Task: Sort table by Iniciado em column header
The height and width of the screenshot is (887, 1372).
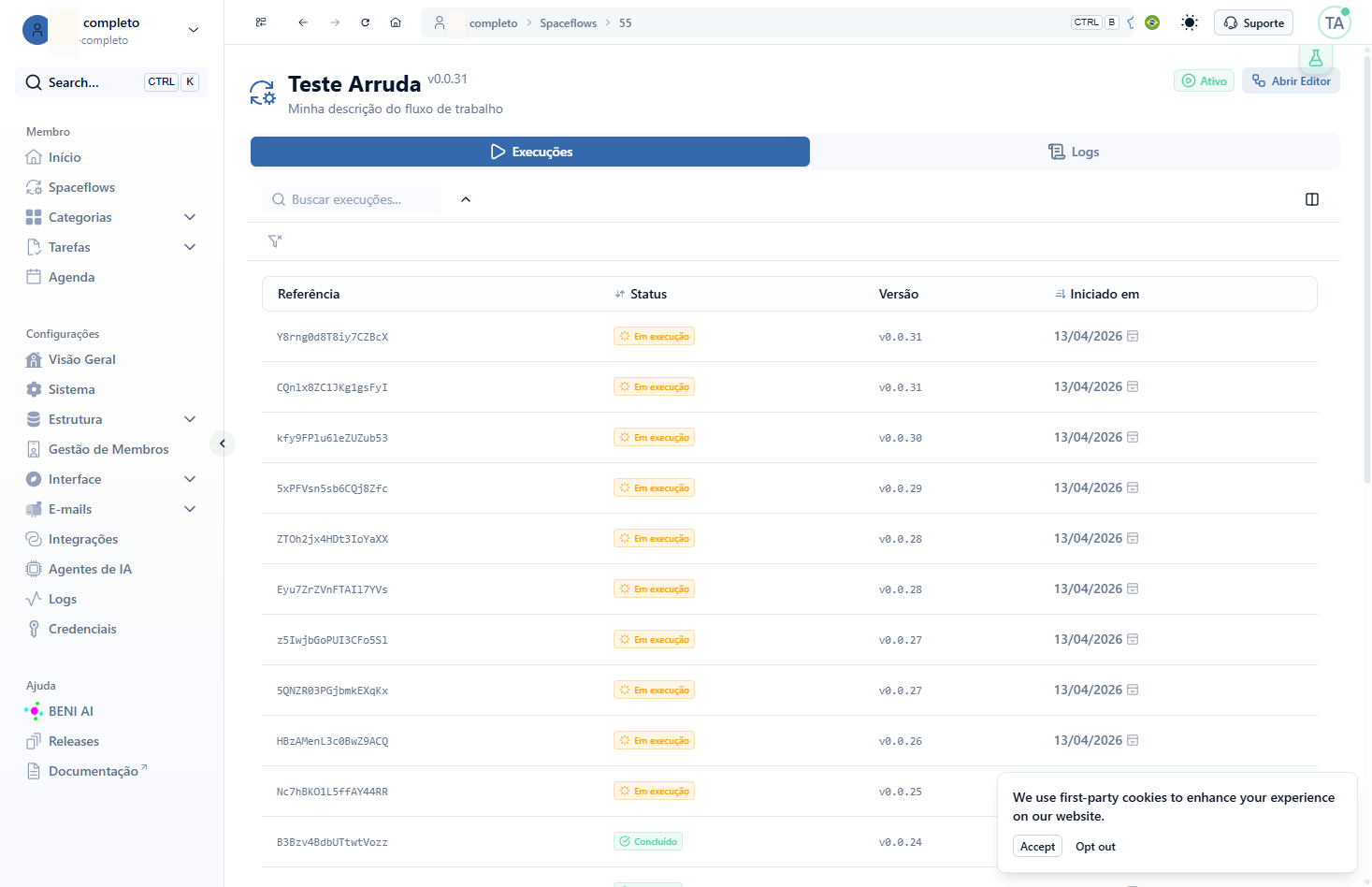Action: point(1097,294)
